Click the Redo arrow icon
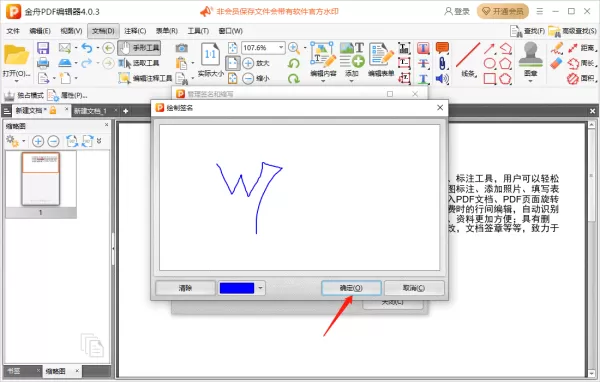This screenshot has height=382, width=600. tap(86, 63)
